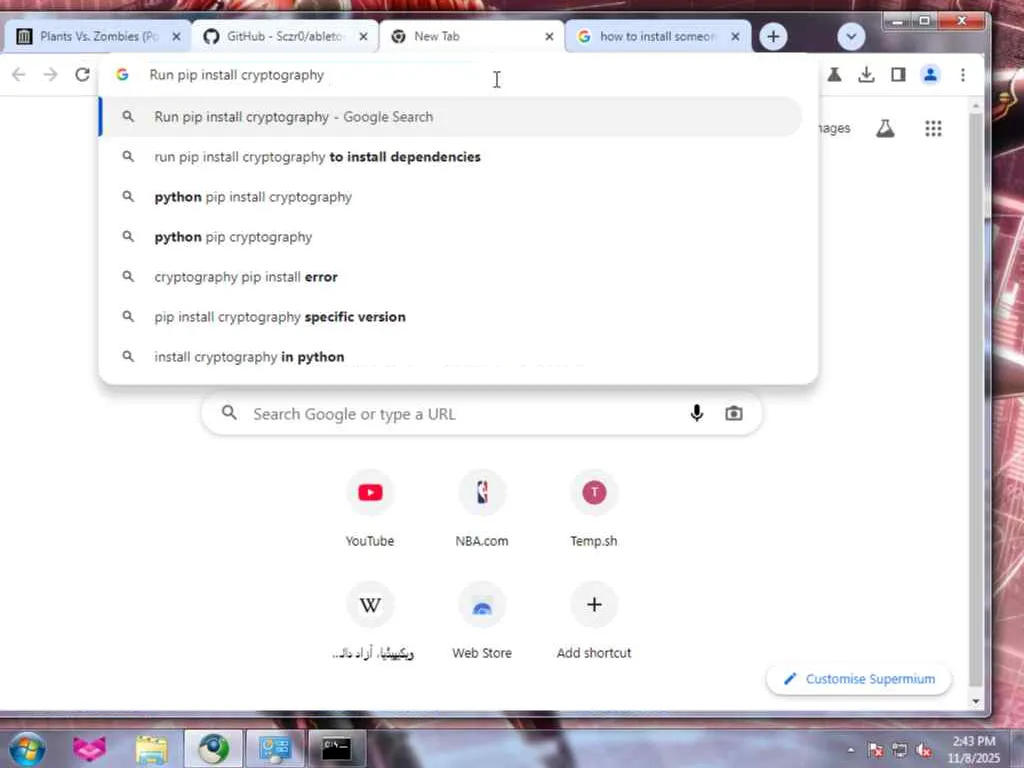Choose the specific version suggestion
The width and height of the screenshot is (1024, 768).
tap(451, 316)
